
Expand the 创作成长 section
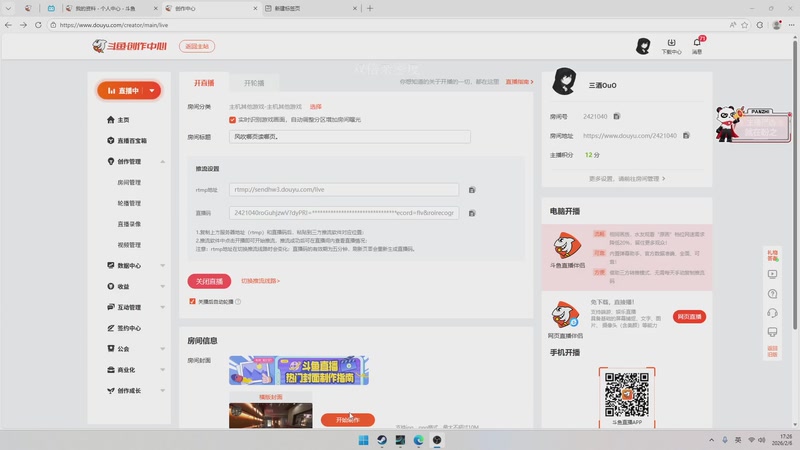pyautogui.click(x=163, y=391)
